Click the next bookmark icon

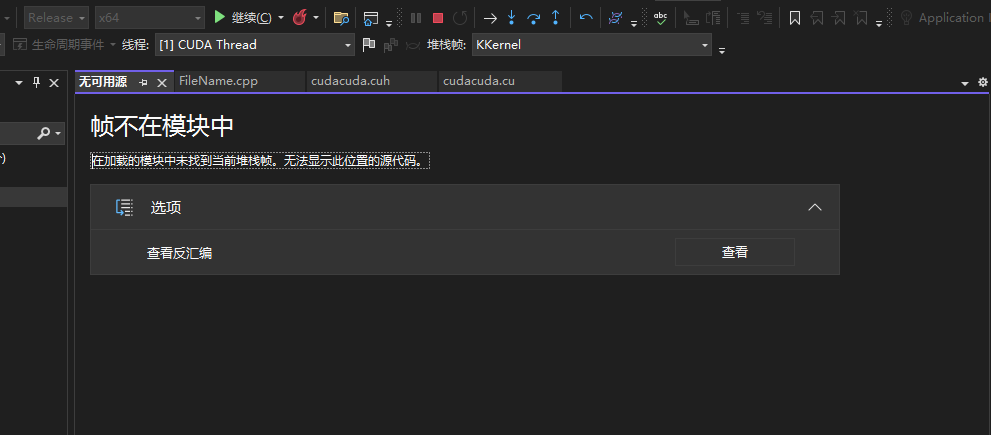point(839,18)
